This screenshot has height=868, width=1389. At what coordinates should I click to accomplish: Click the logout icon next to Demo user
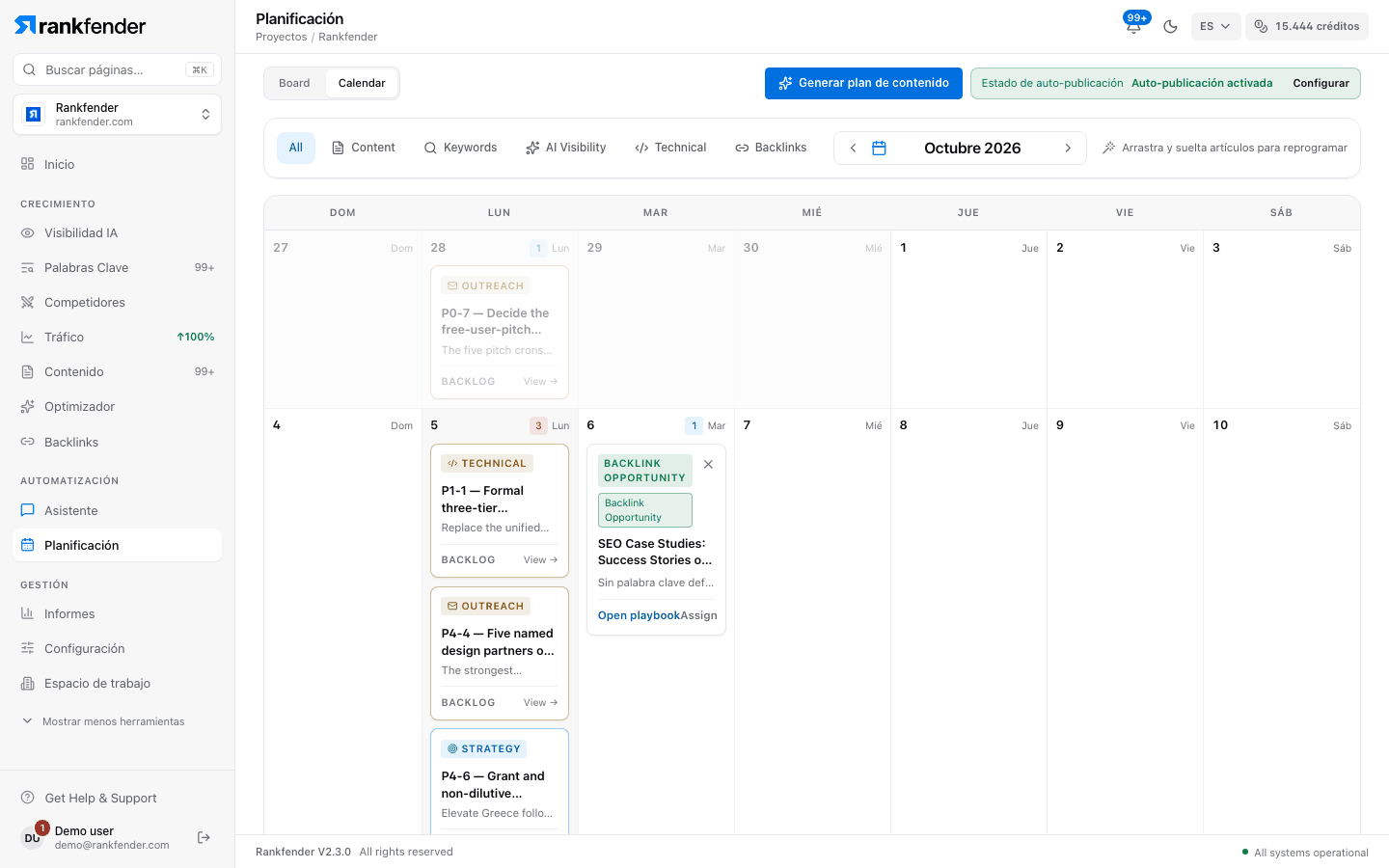coord(204,837)
